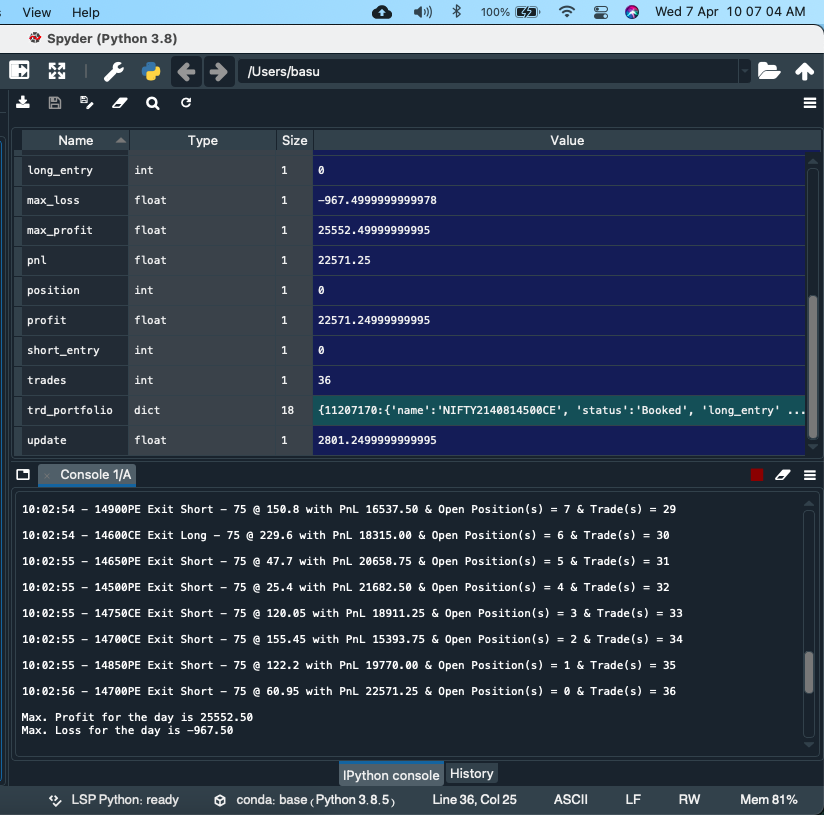Import data in Variable Explorer

tap(23, 102)
